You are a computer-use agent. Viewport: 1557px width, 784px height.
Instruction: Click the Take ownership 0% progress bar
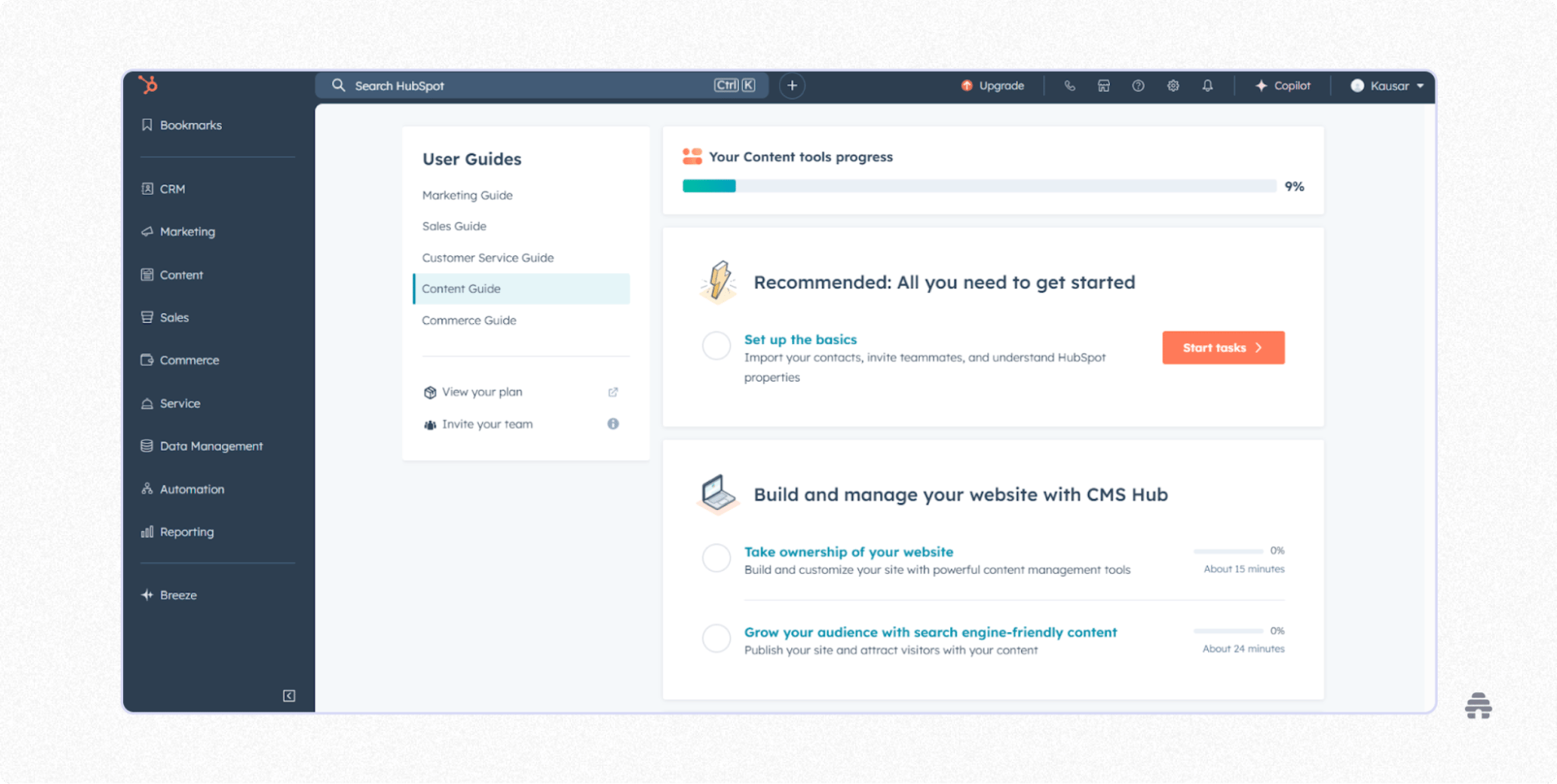pos(1228,550)
